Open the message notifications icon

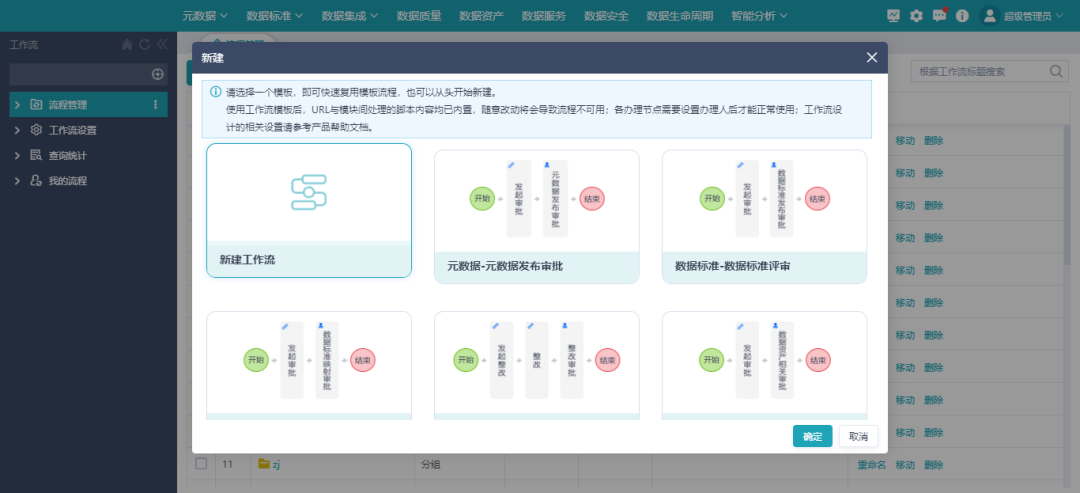pyautogui.click(x=939, y=16)
